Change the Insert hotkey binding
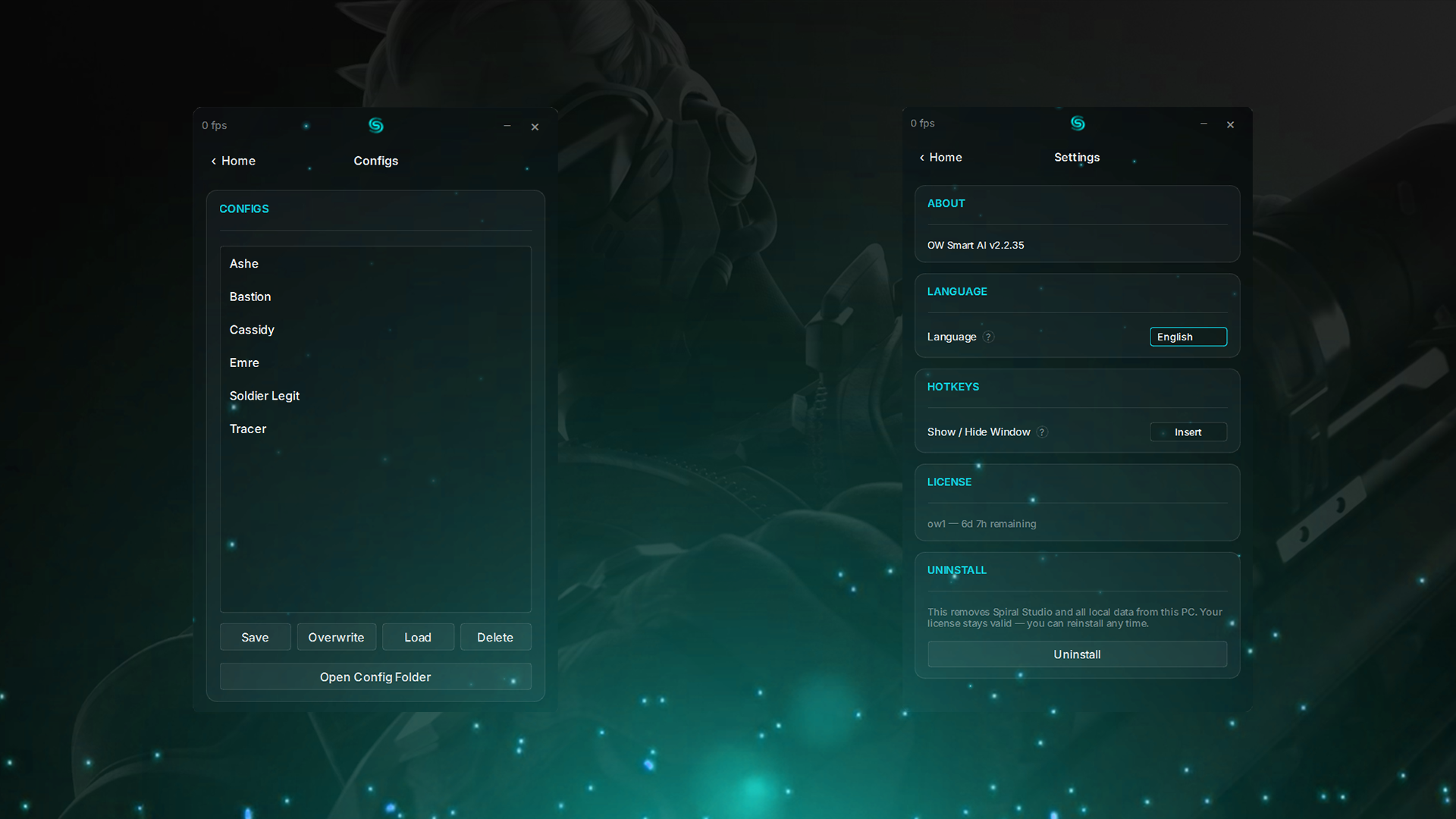This screenshot has height=819, width=1456. (x=1188, y=432)
